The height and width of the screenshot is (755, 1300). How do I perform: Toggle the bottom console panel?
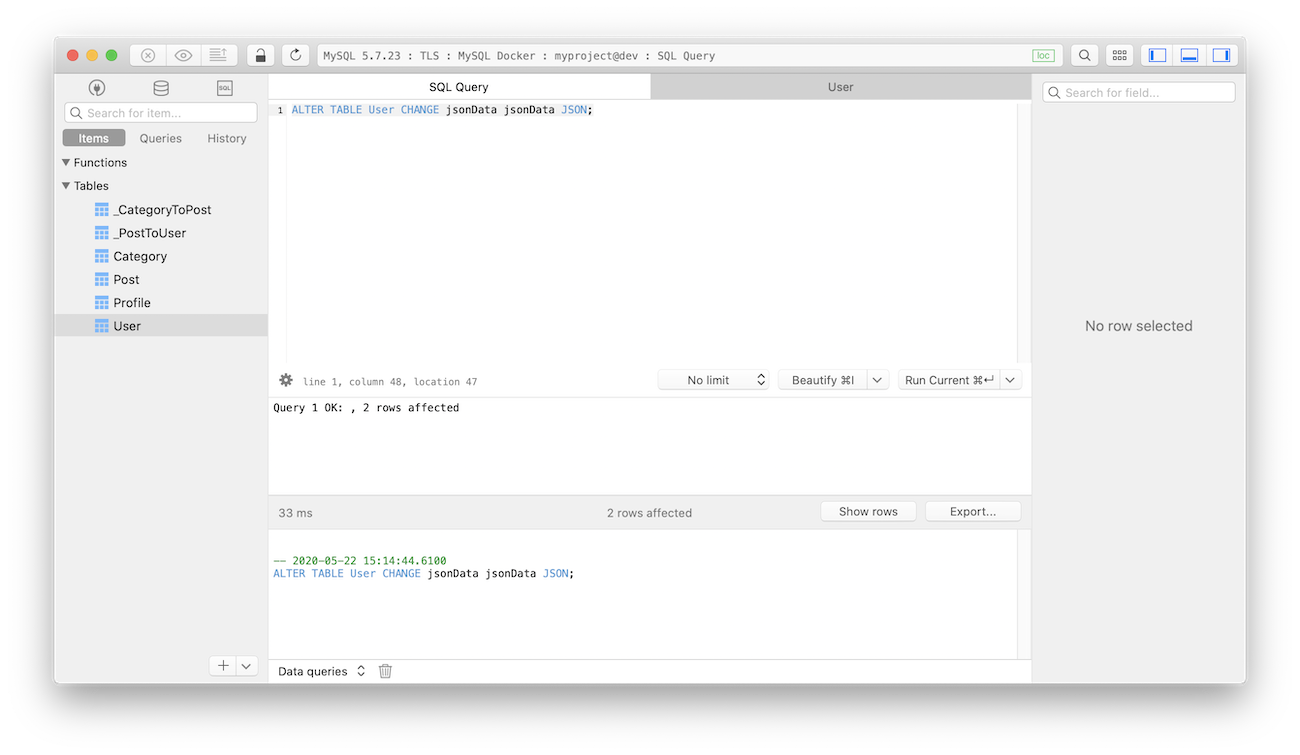tap(1189, 56)
